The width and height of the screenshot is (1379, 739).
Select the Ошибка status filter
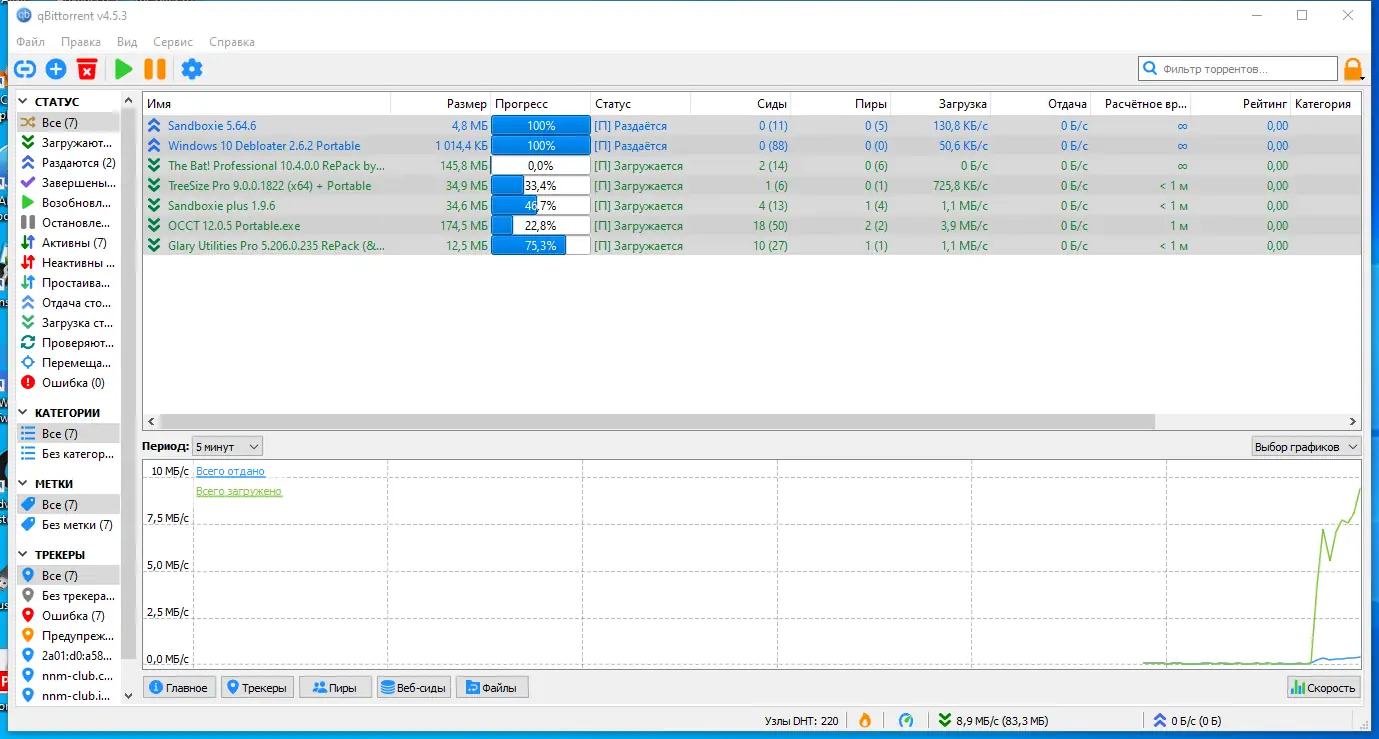coord(68,382)
